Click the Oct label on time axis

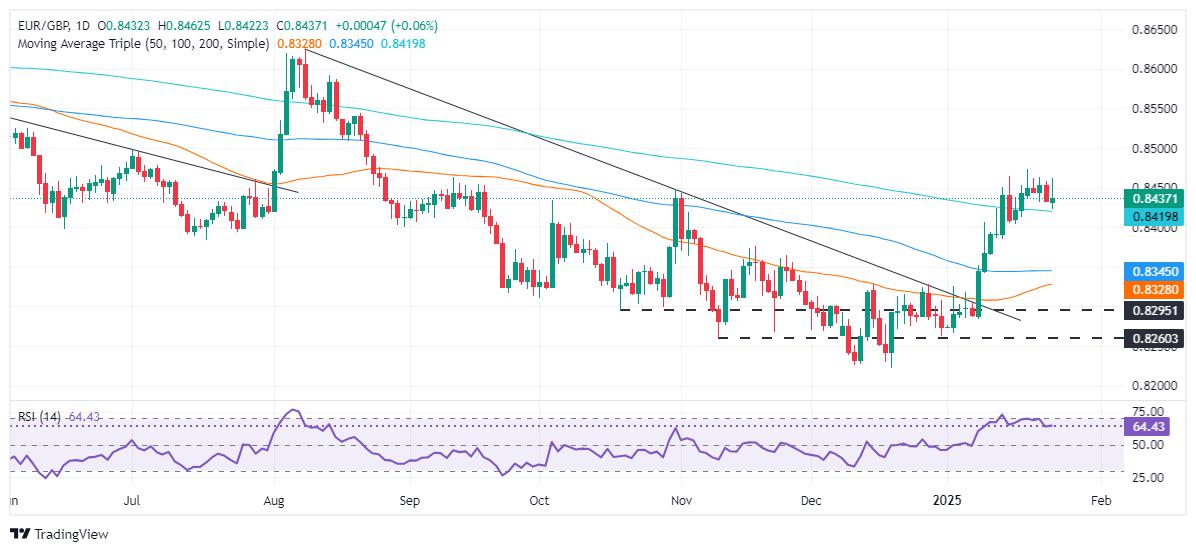539,503
